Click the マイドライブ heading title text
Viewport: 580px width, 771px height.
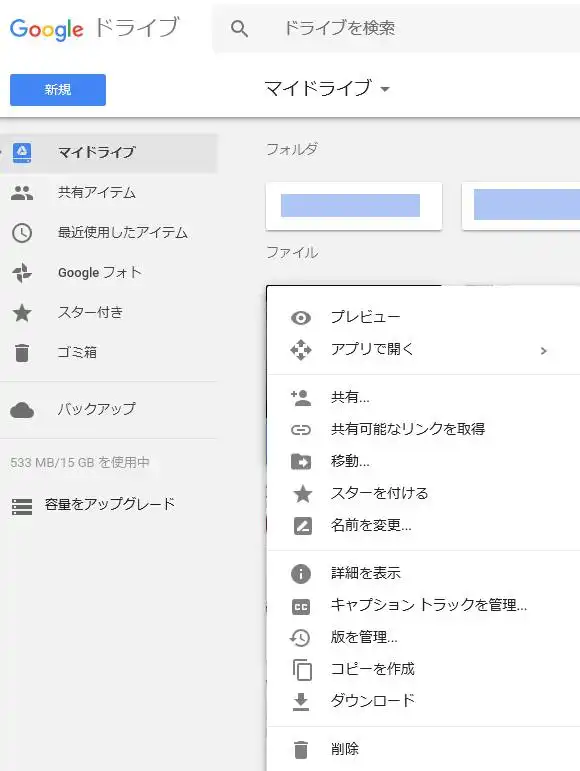coord(318,89)
